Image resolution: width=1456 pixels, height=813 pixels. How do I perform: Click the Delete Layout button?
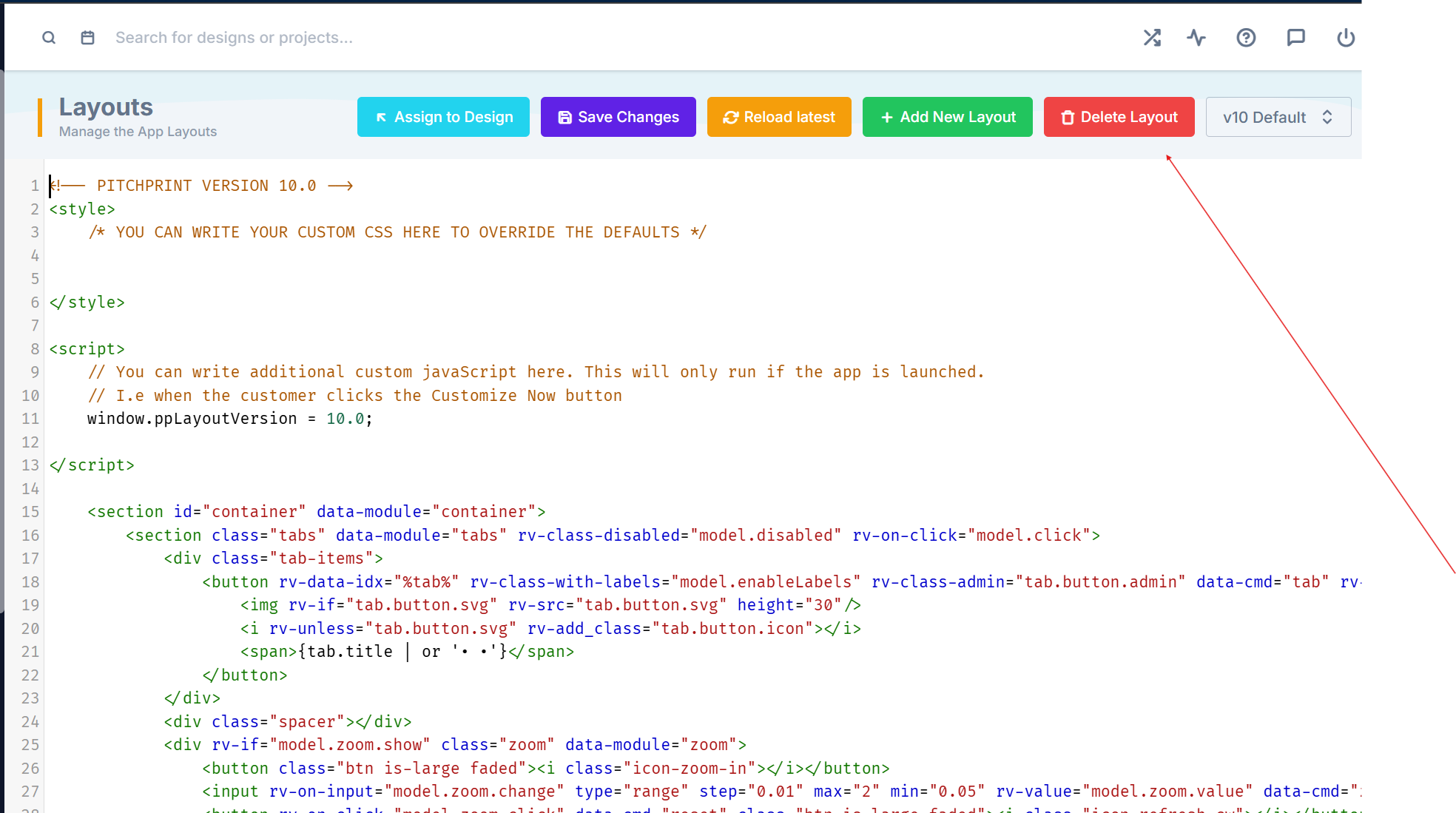click(x=1119, y=117)
